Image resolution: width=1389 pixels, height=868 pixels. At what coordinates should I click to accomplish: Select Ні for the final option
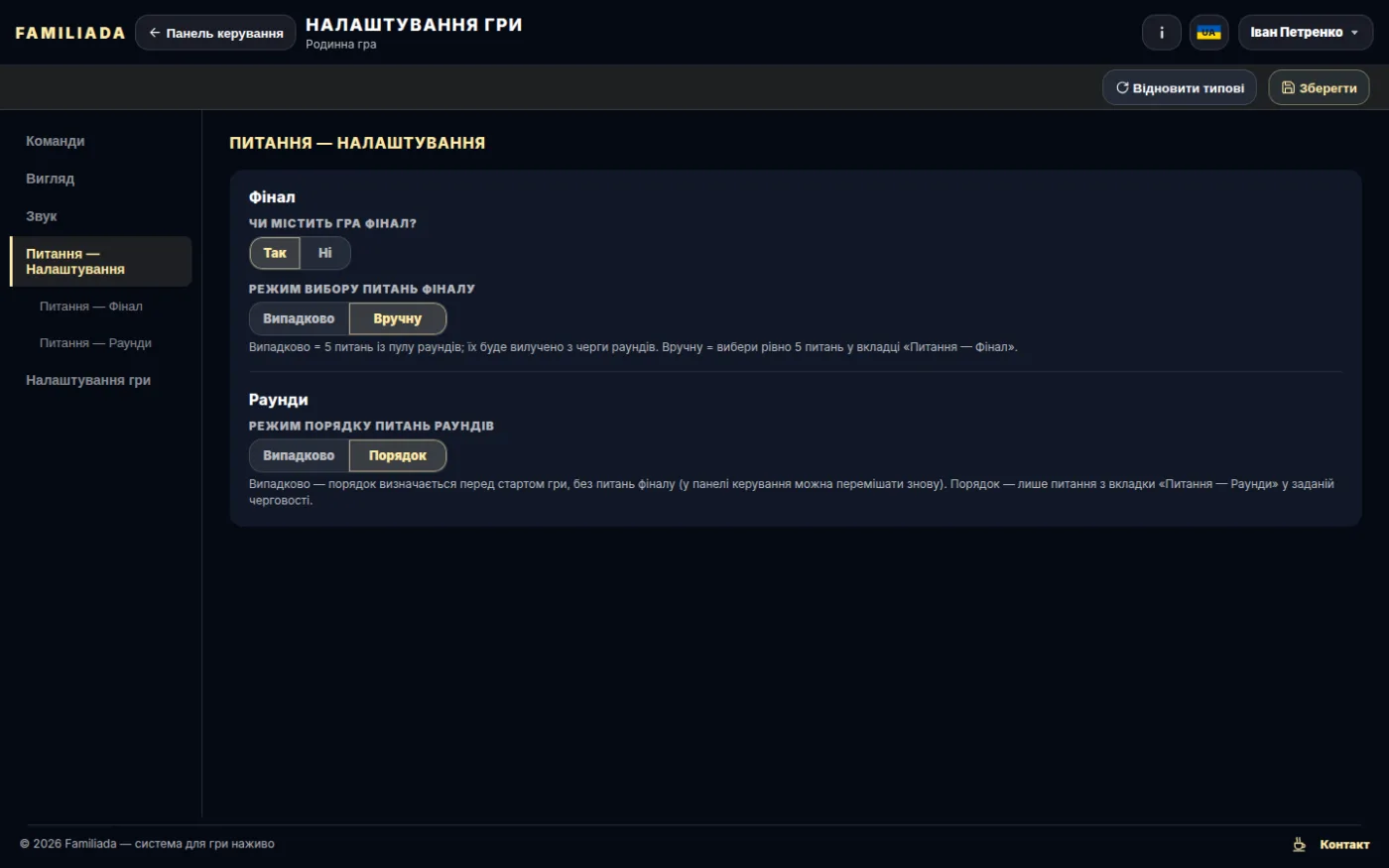325,253
